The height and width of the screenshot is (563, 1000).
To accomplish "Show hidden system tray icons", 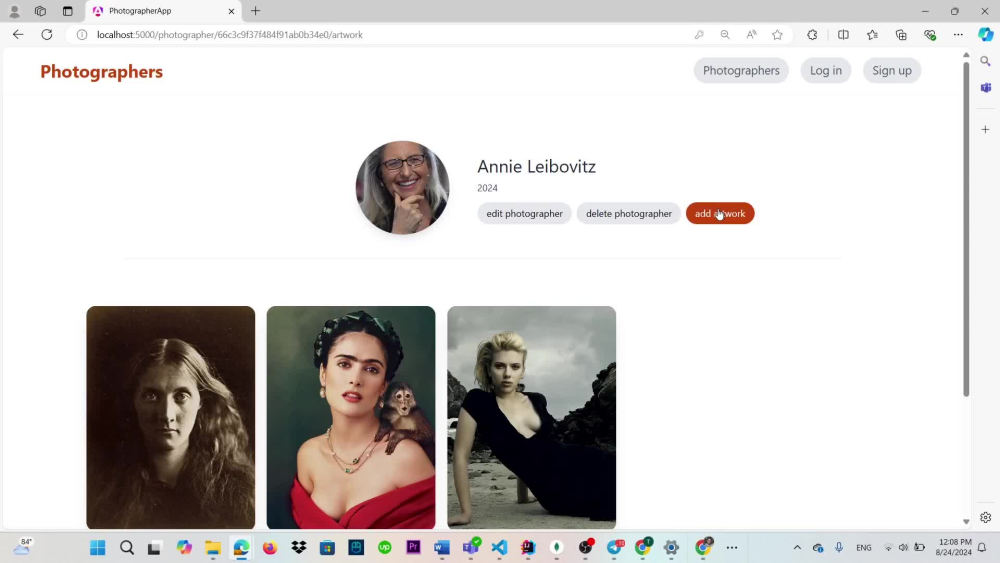I will (797, 548).
